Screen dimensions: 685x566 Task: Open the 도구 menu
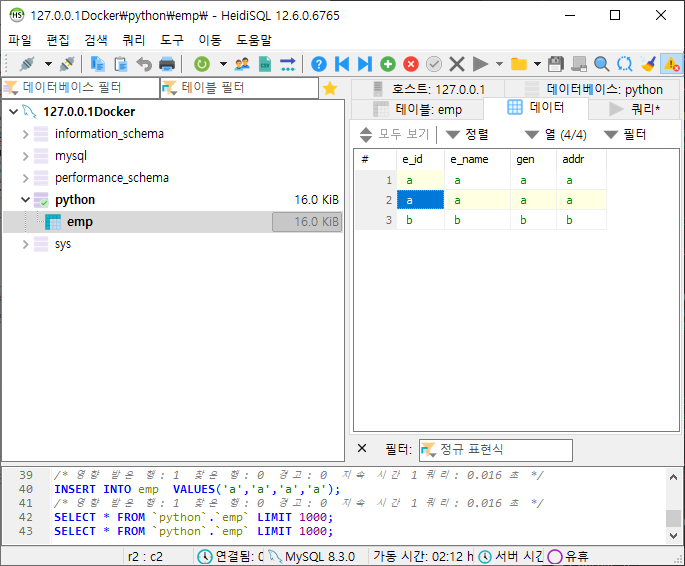click(x=172, y=40)
